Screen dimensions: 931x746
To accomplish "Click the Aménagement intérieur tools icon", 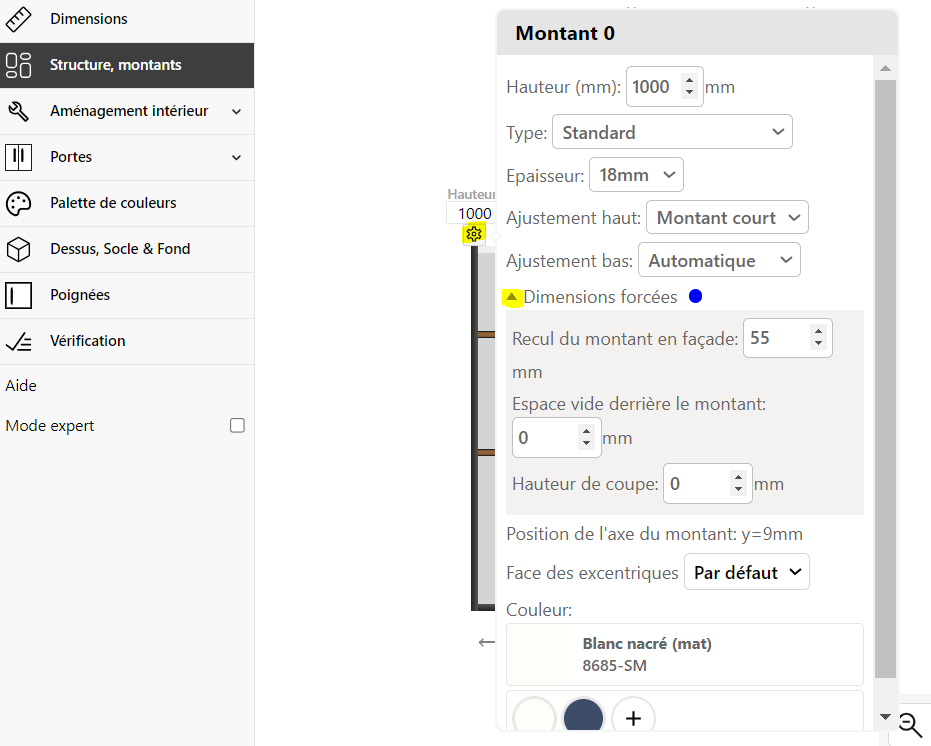I will point(18,111).
